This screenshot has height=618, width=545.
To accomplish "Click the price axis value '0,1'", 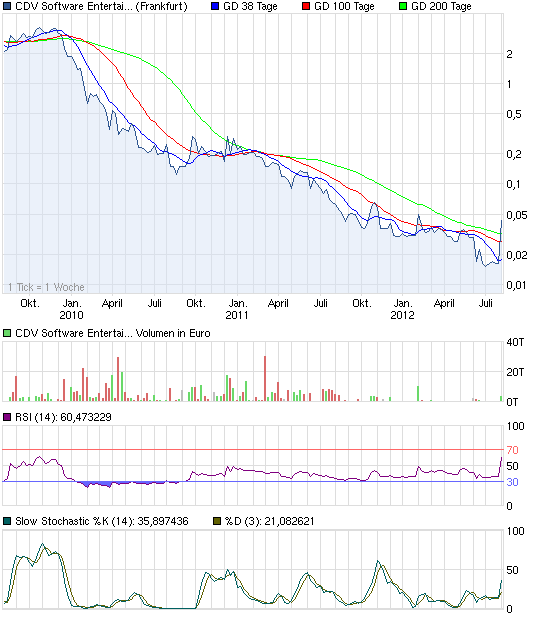I will [x=513, y=184].
